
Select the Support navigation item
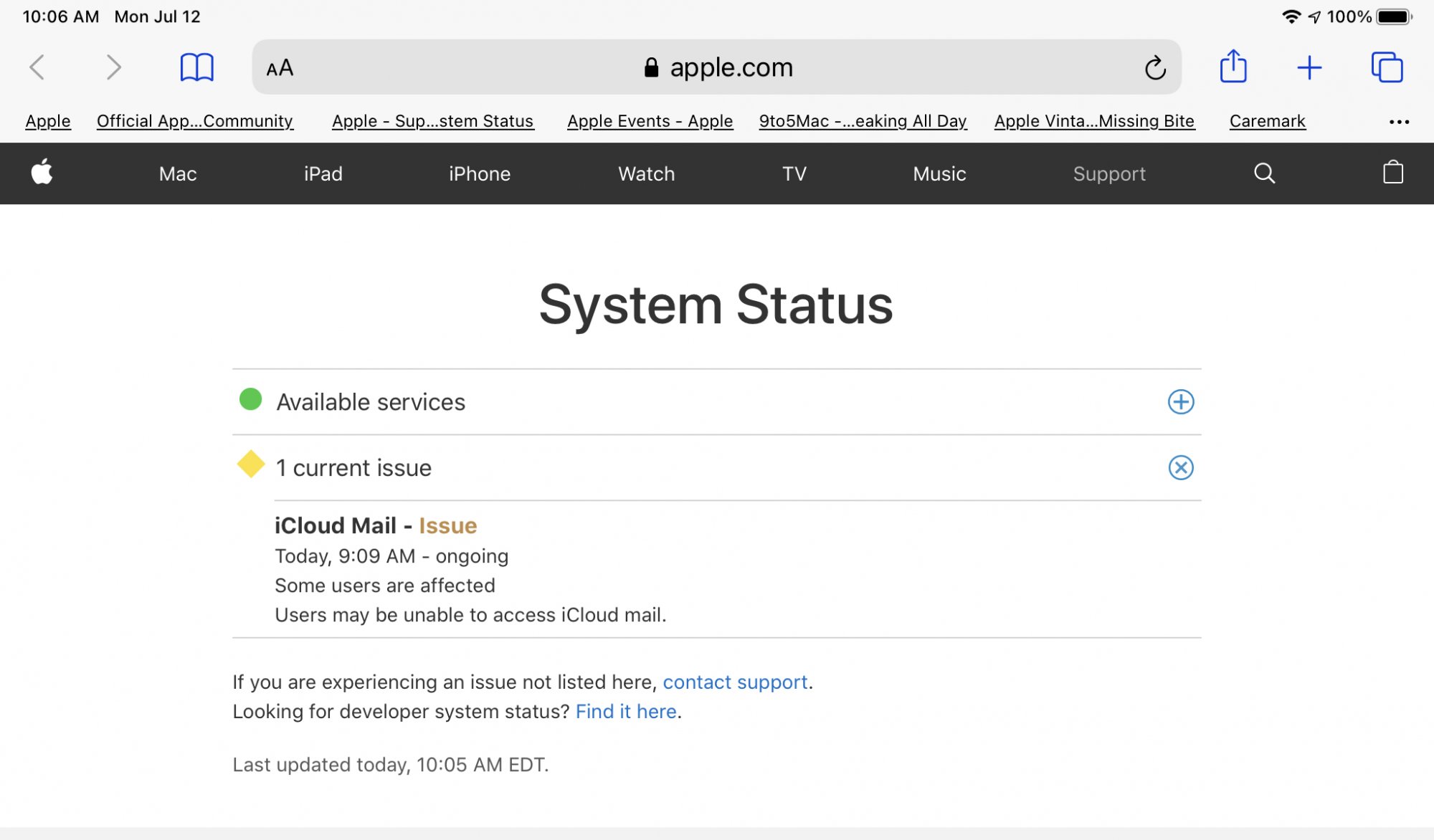1109,173
